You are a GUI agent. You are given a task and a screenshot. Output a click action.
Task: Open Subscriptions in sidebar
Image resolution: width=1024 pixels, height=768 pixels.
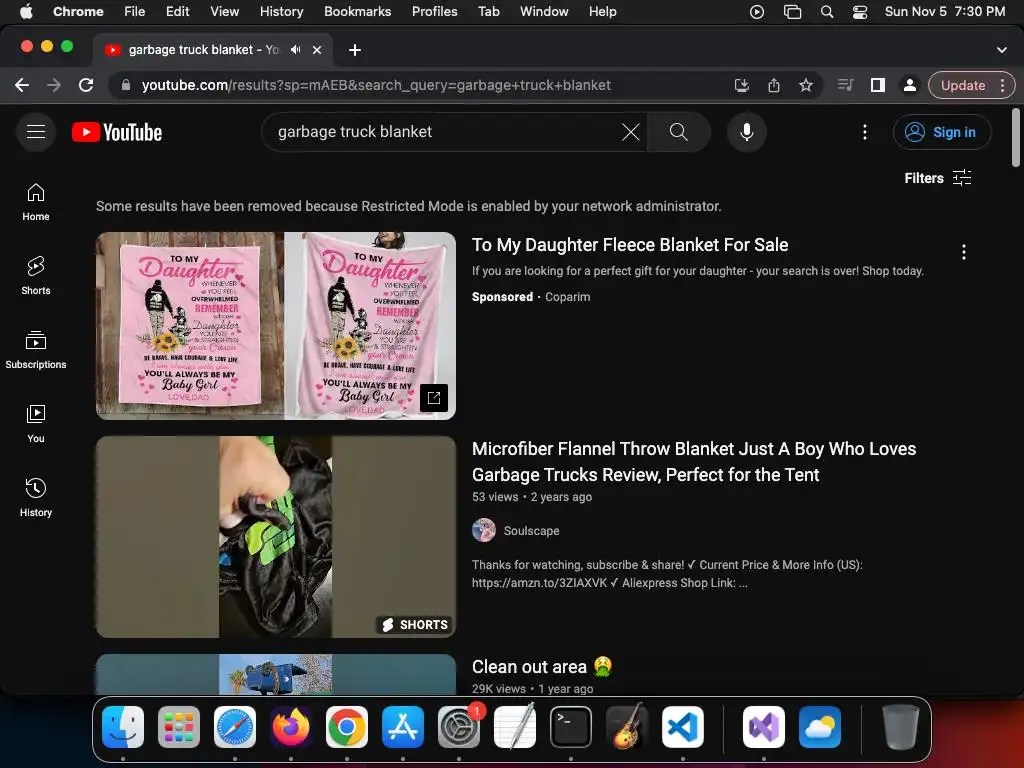(x=36, y=349)
